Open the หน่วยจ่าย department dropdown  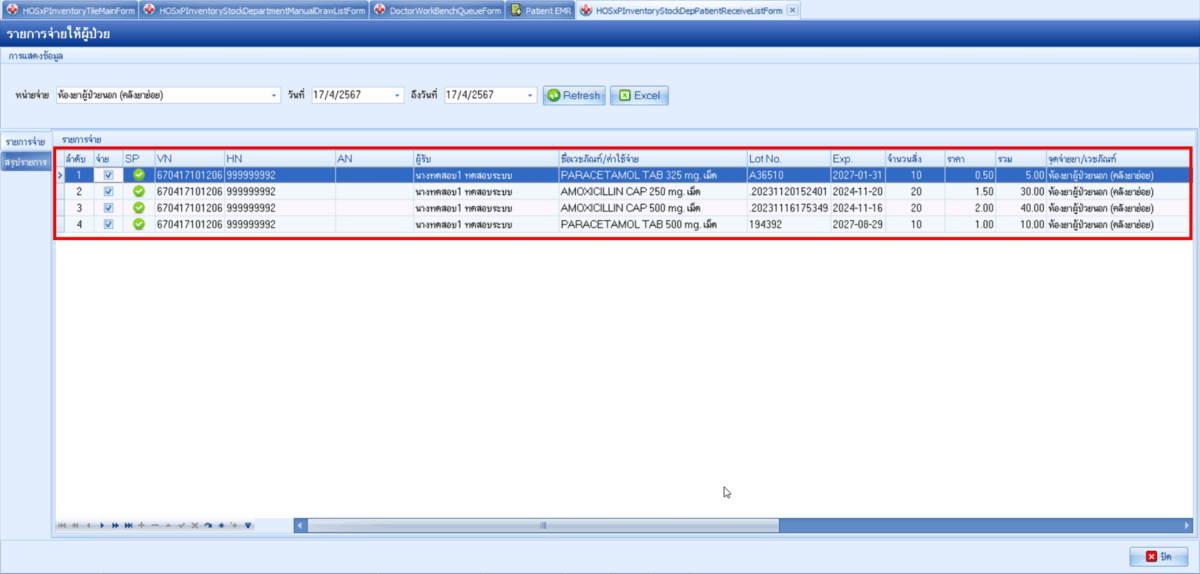275,96
